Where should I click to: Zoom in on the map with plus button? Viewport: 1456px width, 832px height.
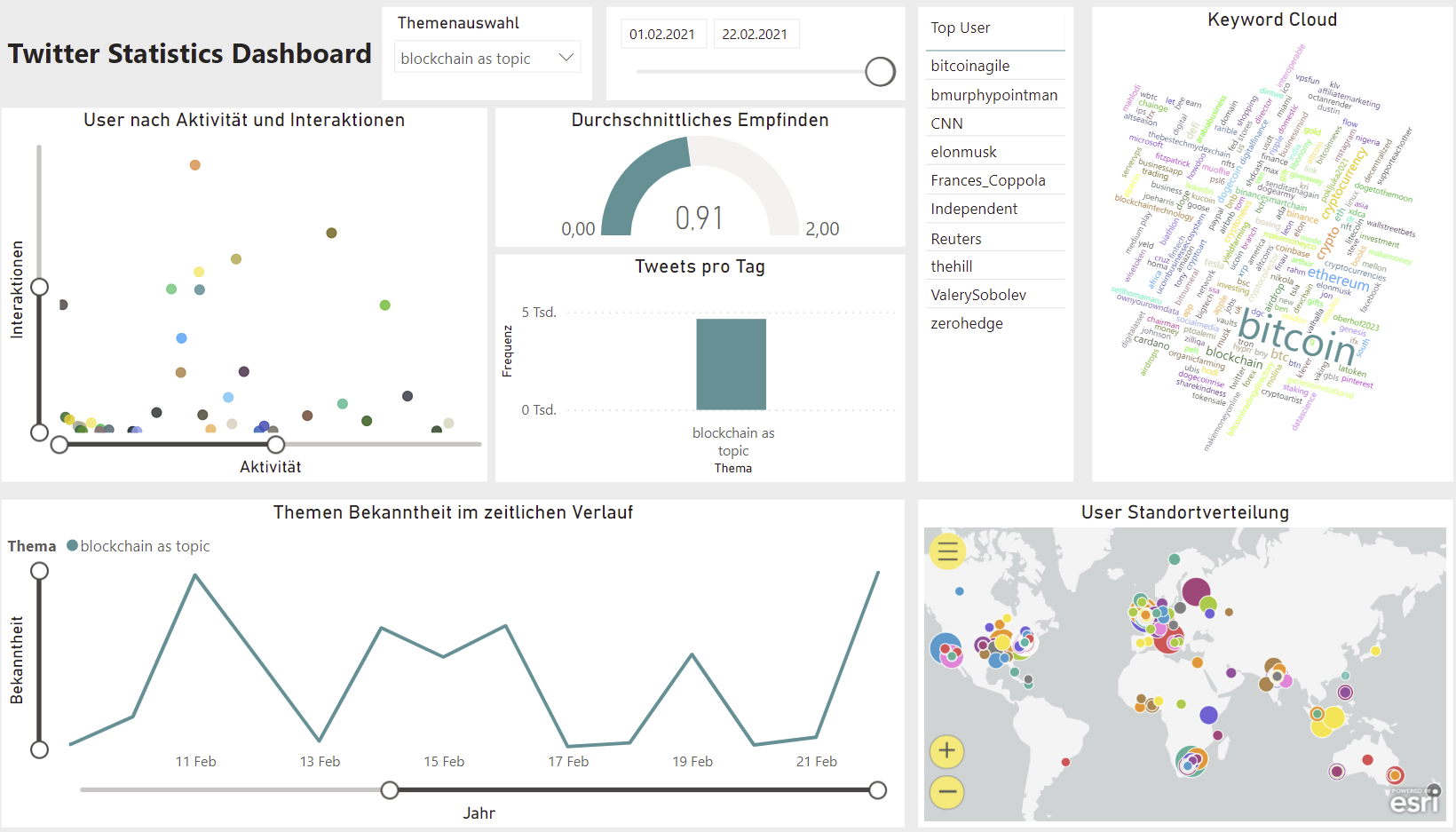[x=947, y=751]
